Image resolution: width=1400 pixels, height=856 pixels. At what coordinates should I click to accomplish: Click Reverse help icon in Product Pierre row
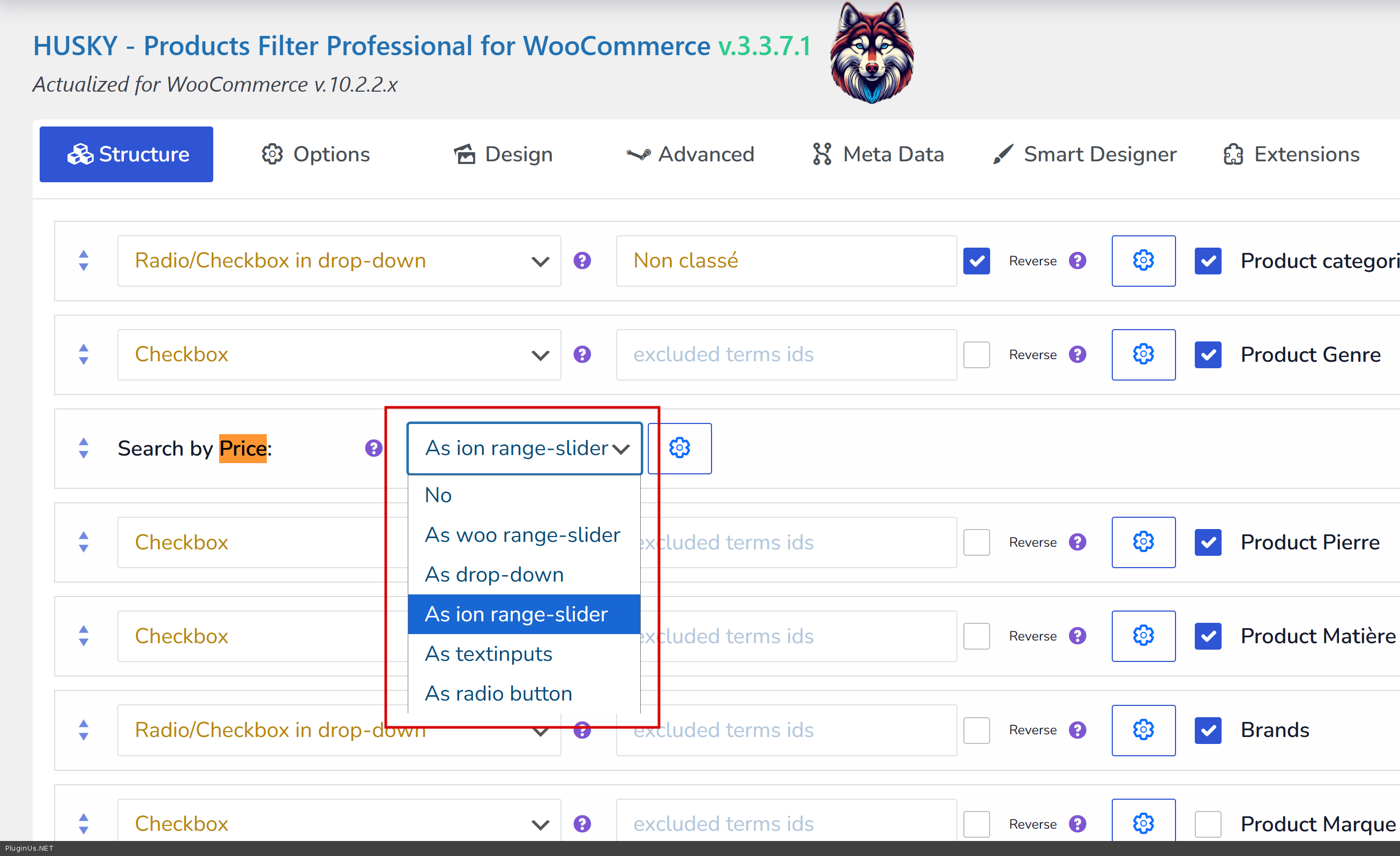click(x=1077, y=542)
